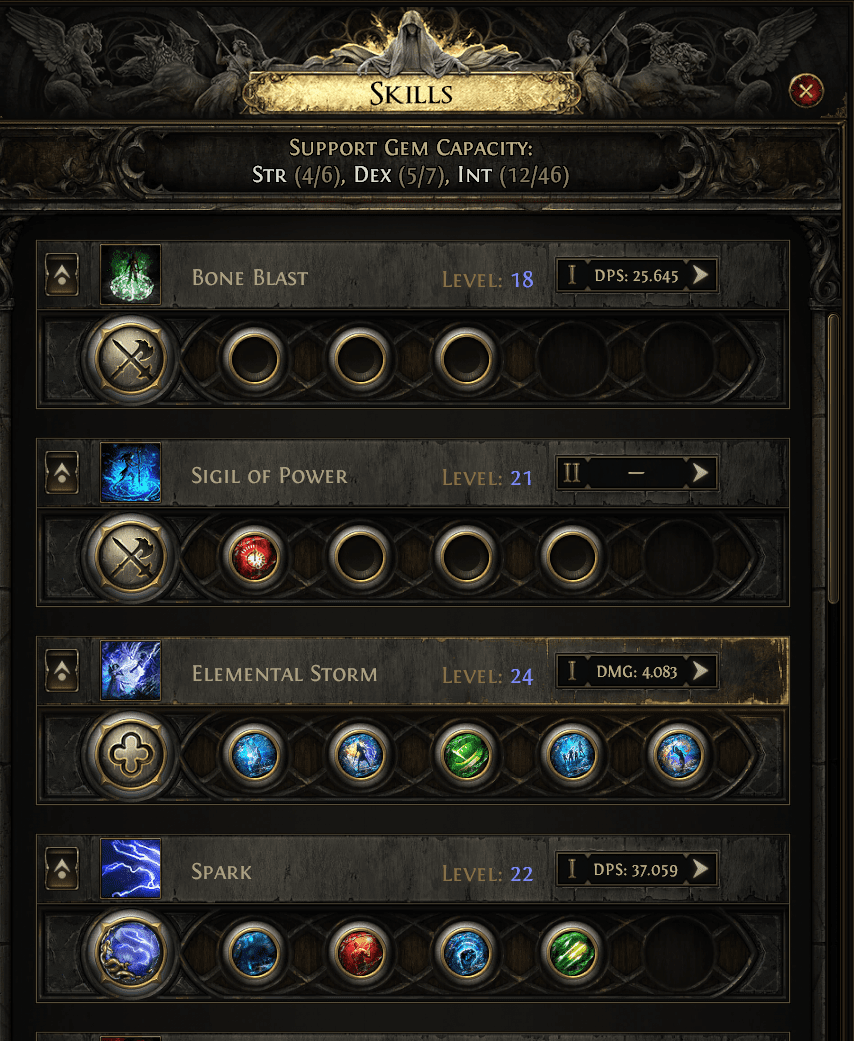Click the Bone Blast skill icon
854x1041 pixels.
[130, 275]
